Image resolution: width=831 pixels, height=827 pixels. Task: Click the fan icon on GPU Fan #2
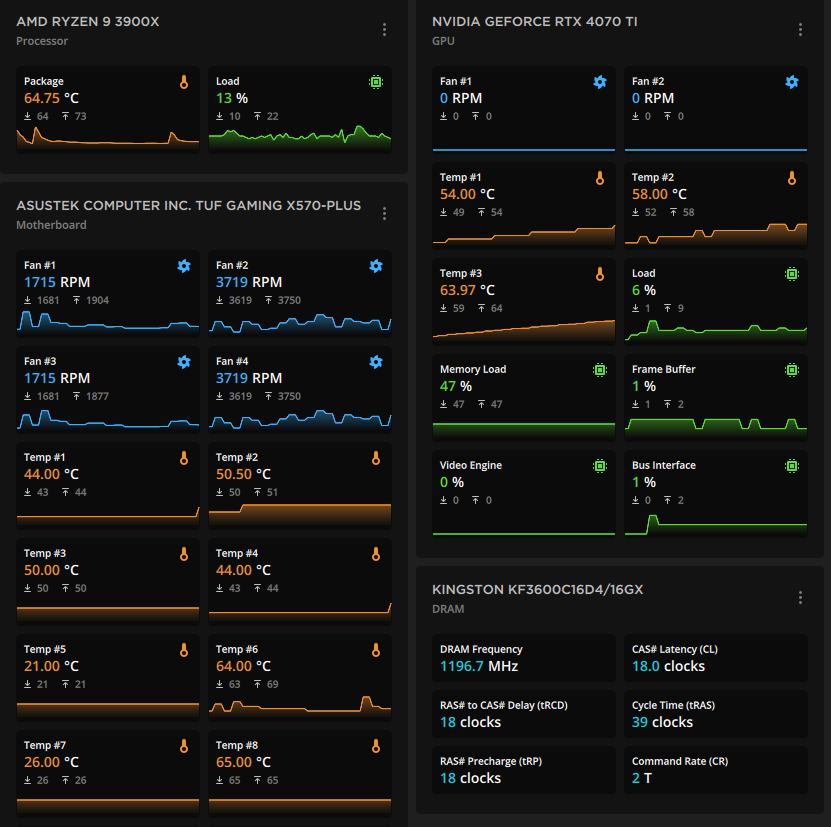click(792, 82)
